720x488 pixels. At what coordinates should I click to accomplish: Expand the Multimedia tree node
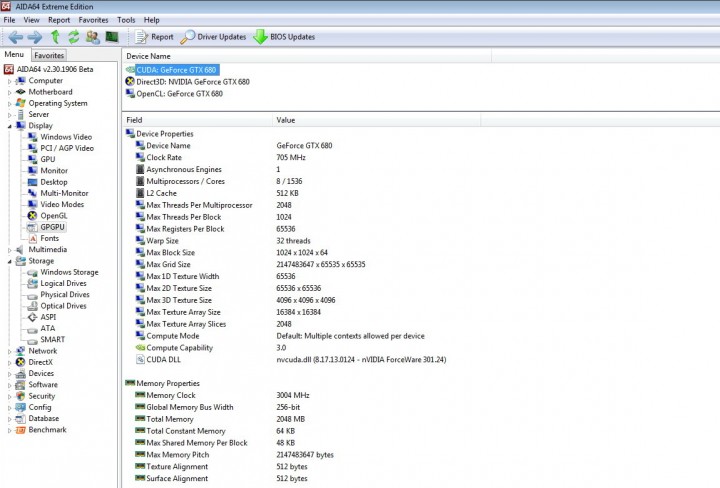point(9,250)
